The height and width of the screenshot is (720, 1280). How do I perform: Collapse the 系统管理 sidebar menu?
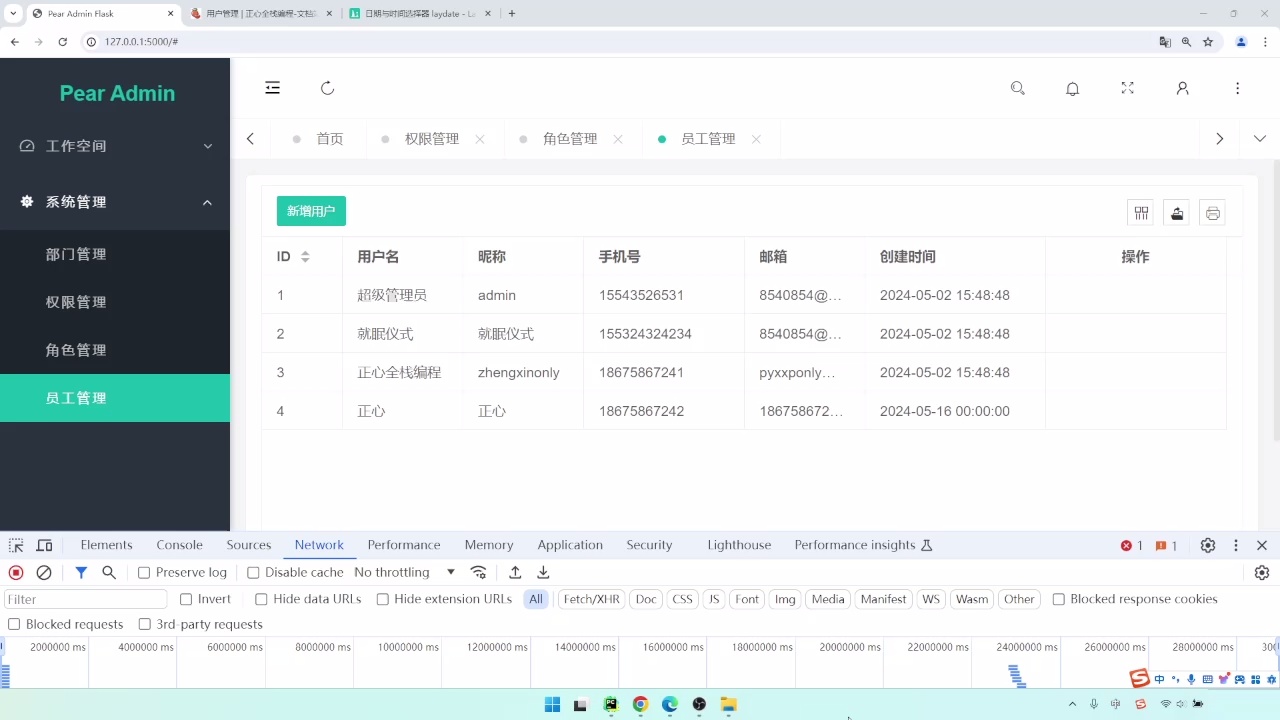click(x=115, y=201)
